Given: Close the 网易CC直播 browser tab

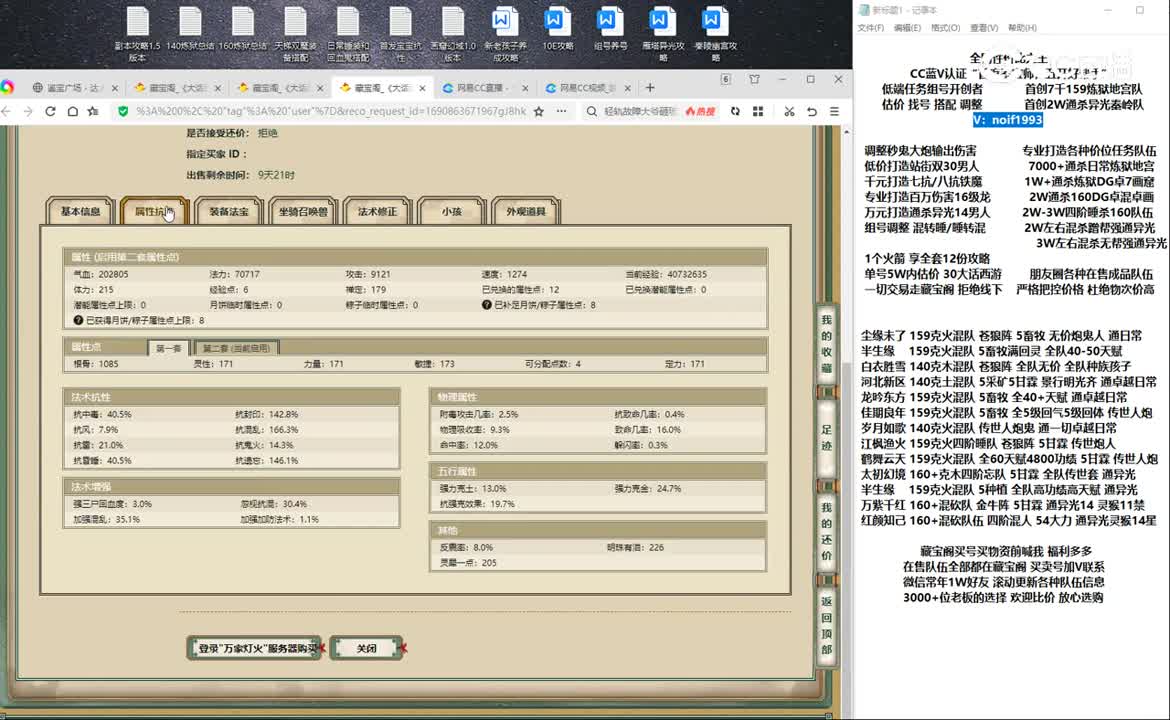Looking at the screenshot, I should tap(525, 87).
